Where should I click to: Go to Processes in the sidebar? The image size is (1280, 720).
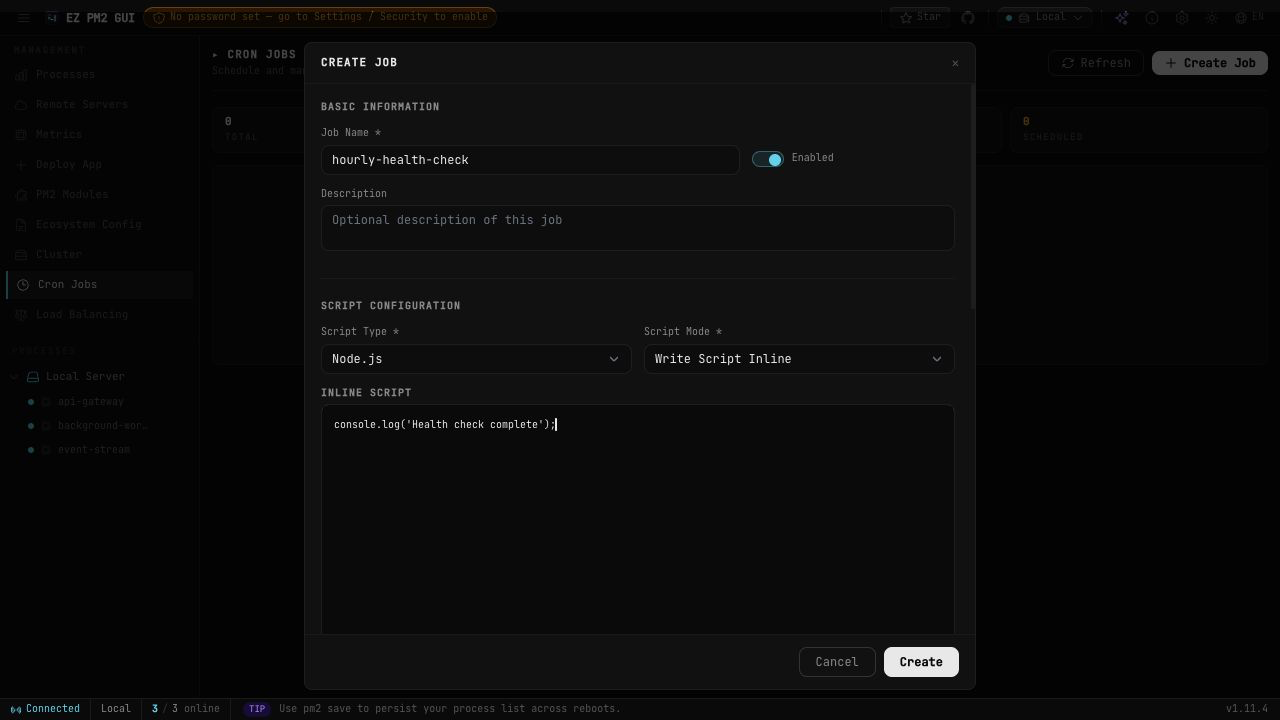100,75
